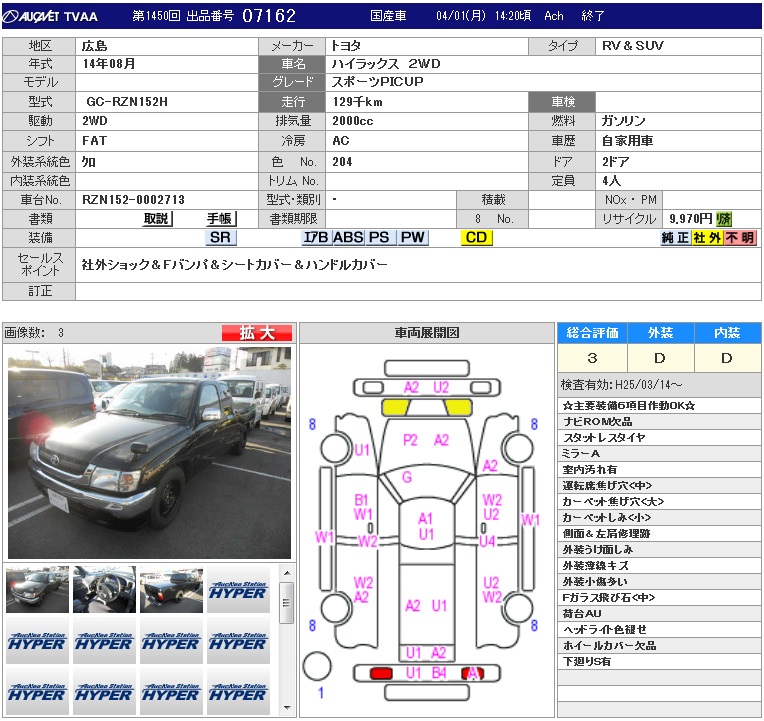Click the thumbnail panel scrollbar handle
The image size is (764, 721).
coord(286,603)
